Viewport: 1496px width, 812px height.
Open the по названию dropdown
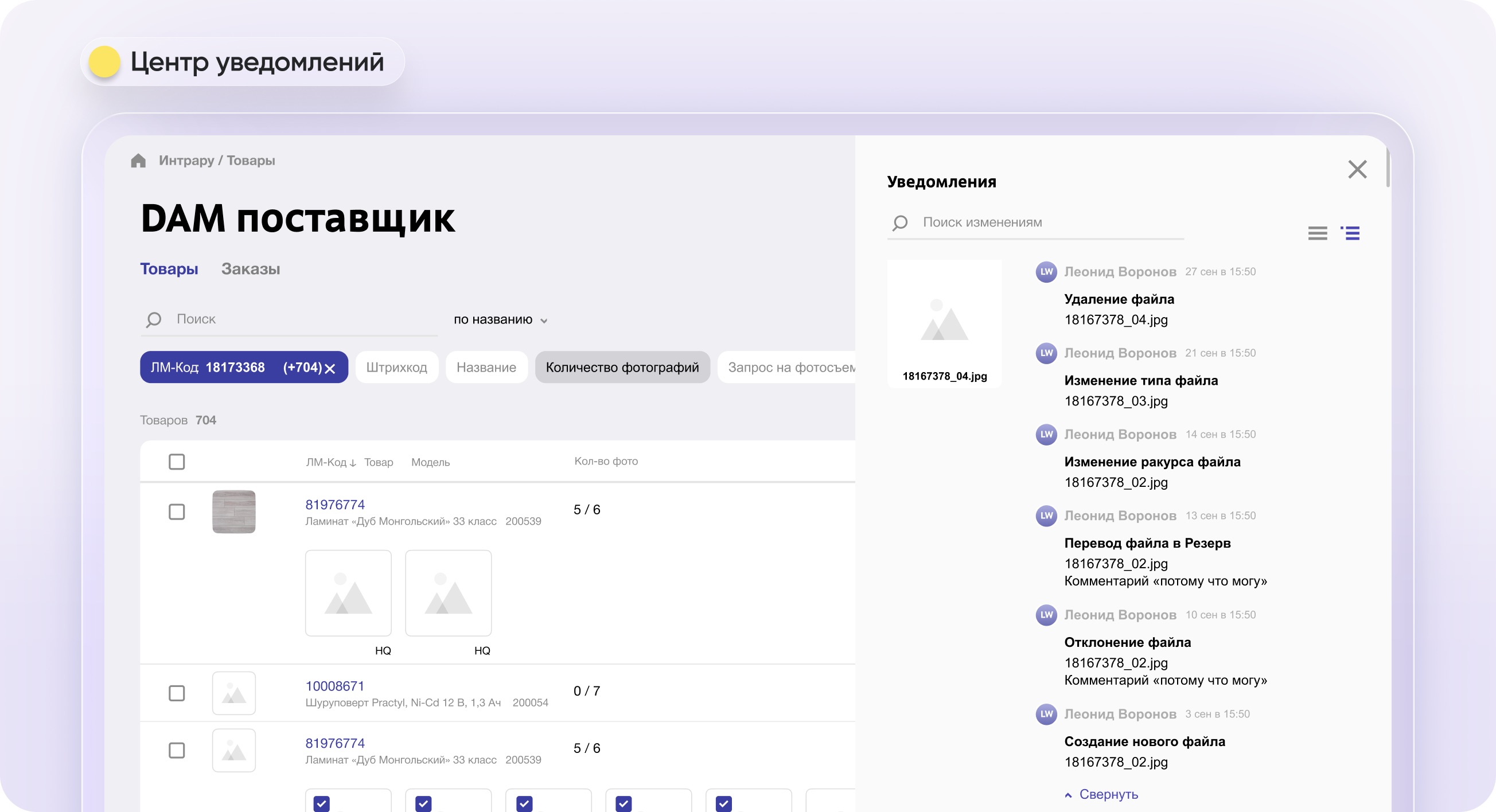click(501, 320)
